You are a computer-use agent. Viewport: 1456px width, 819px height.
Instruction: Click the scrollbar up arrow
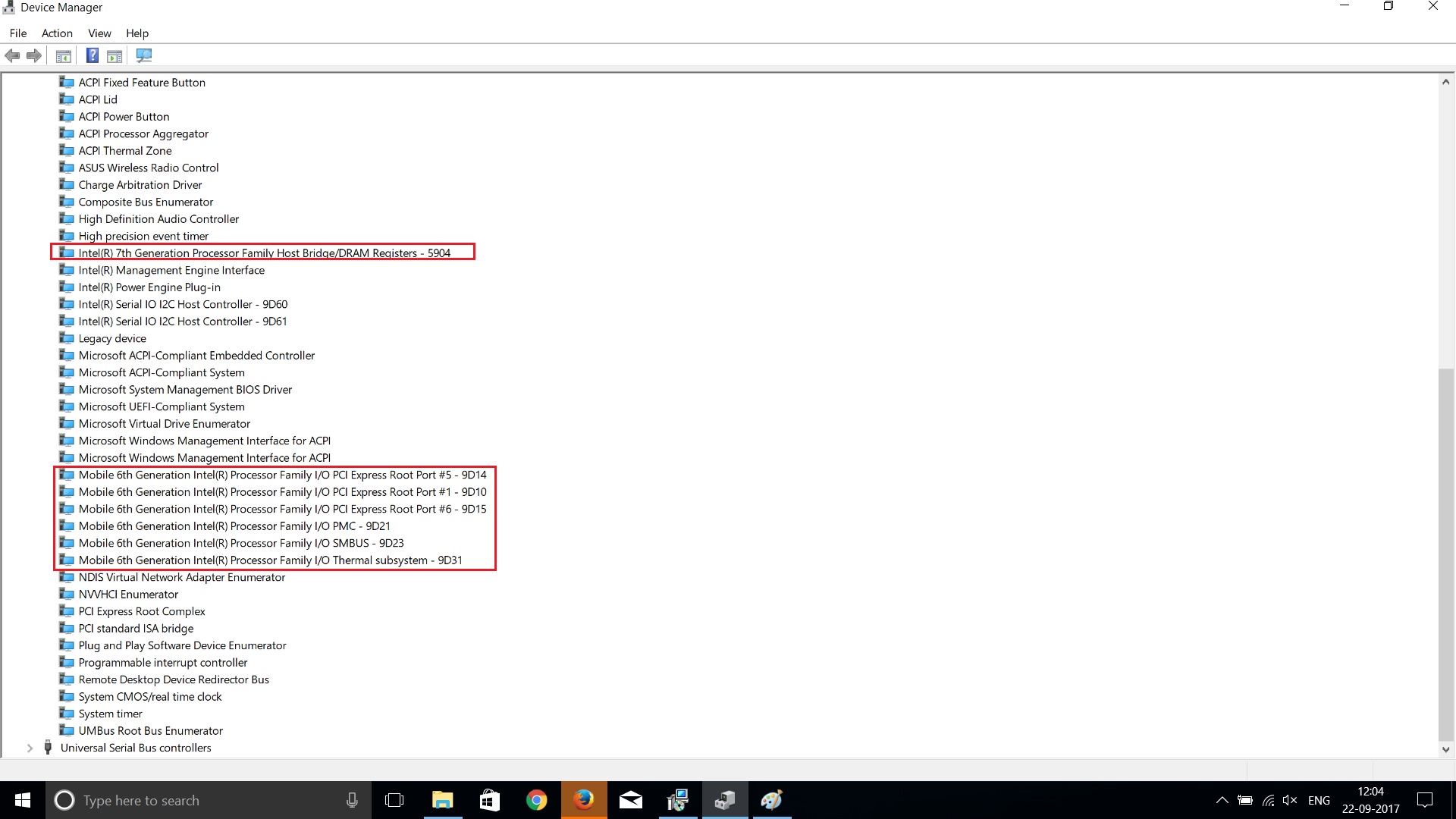1446,82
